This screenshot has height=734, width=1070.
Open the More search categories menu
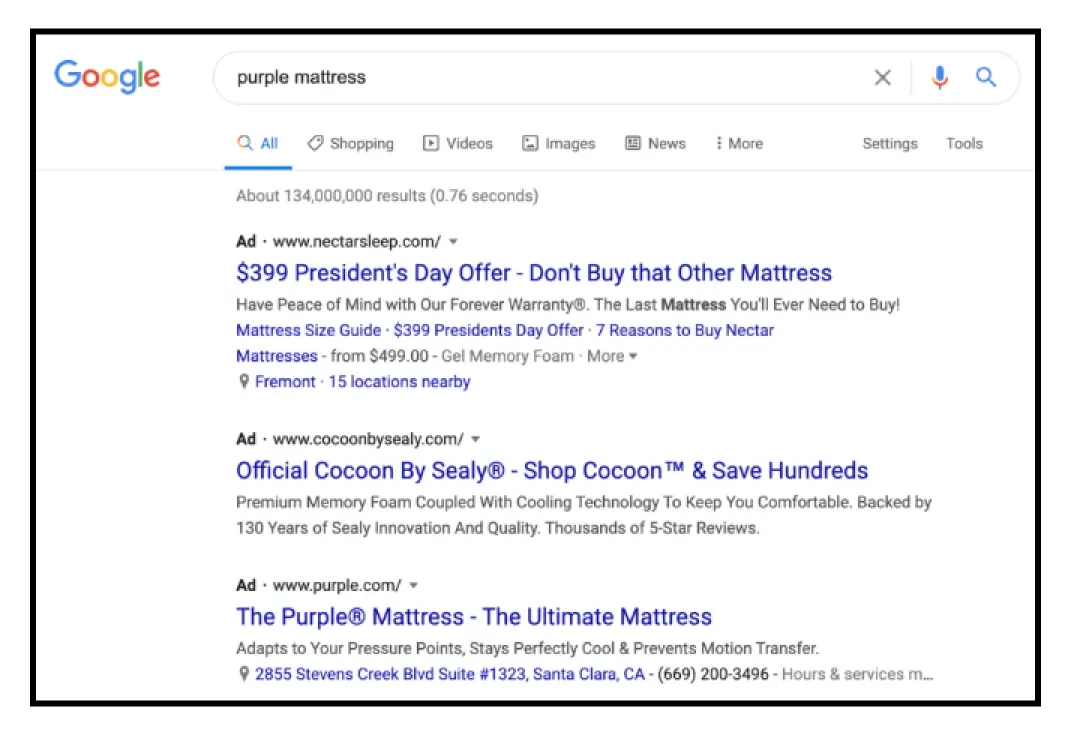pos(740,143)
